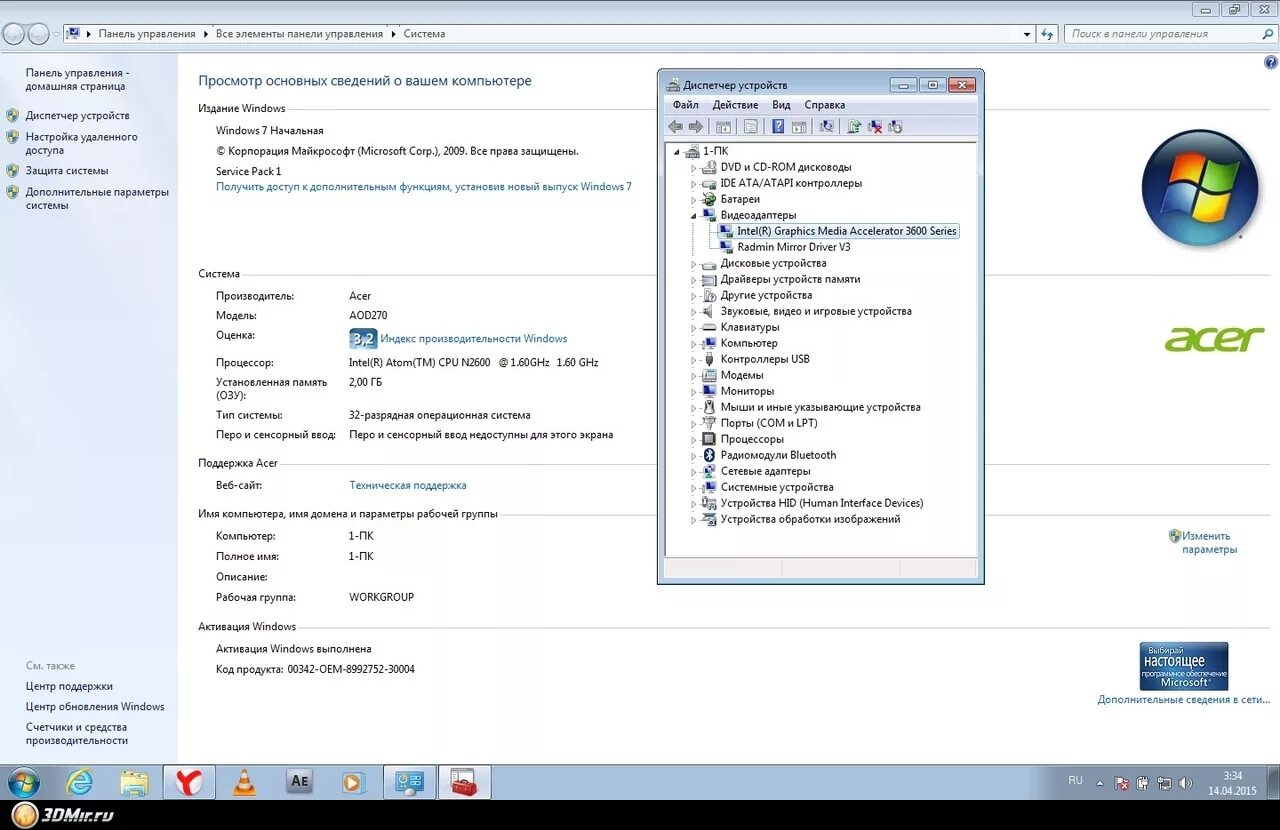
Task: Toggle the console tree pane in Device Manager's toolbar
Action: (723, 126)
